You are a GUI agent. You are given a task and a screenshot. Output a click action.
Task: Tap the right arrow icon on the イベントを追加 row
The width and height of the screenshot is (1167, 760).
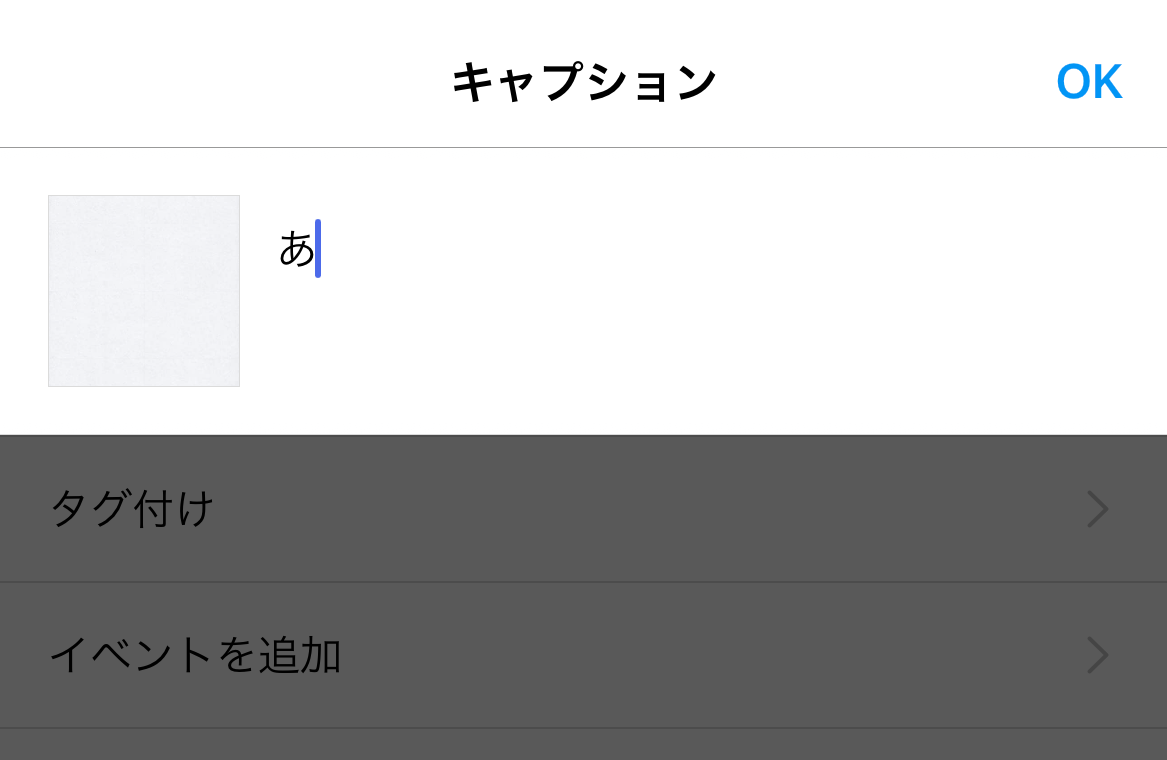1098,655
